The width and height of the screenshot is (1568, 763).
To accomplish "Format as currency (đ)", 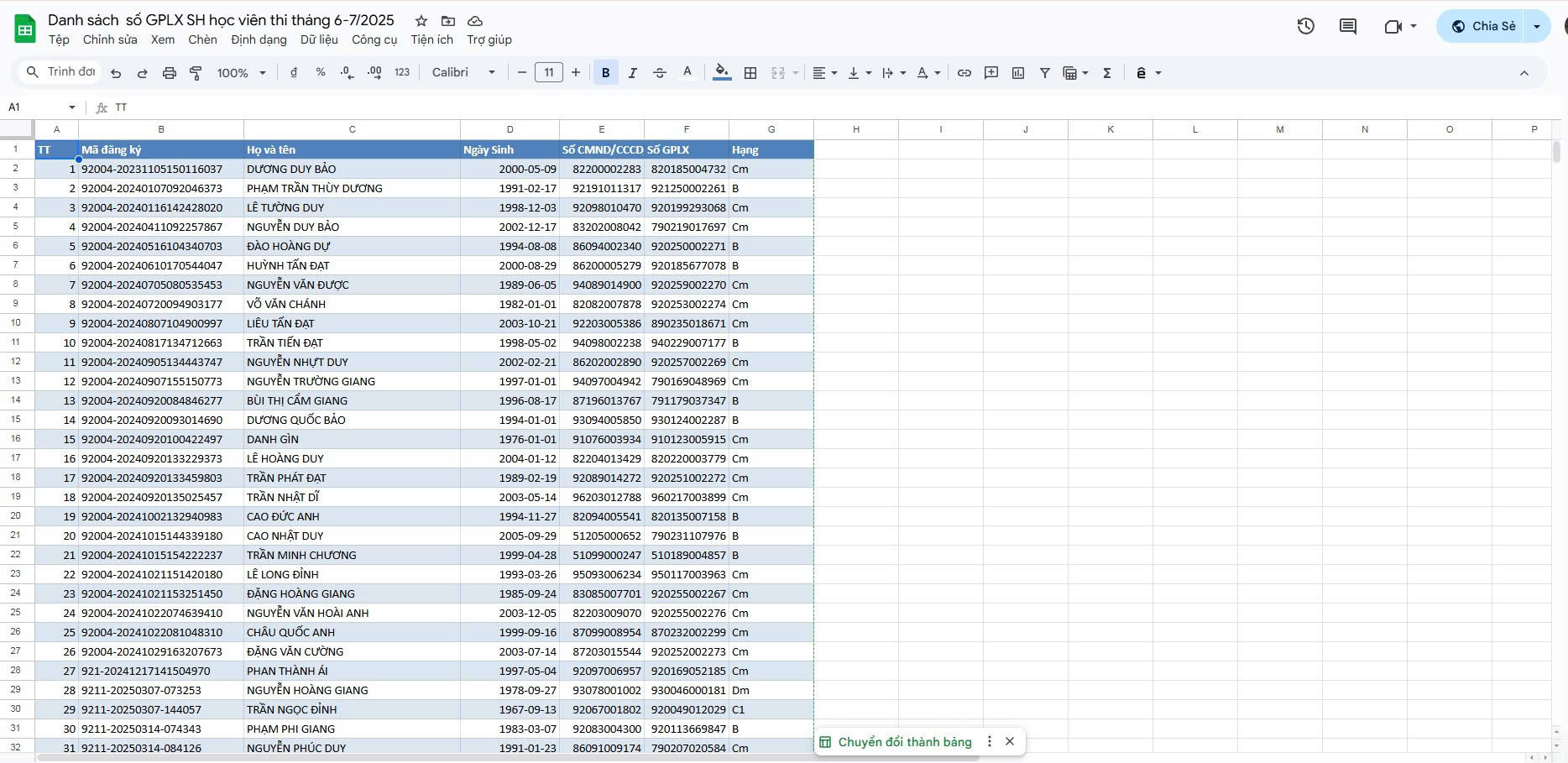I will [294, 73].
